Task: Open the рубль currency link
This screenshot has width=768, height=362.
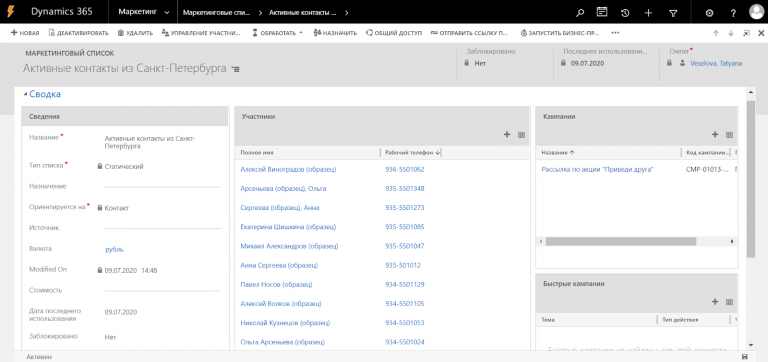Action: (114, 249)
